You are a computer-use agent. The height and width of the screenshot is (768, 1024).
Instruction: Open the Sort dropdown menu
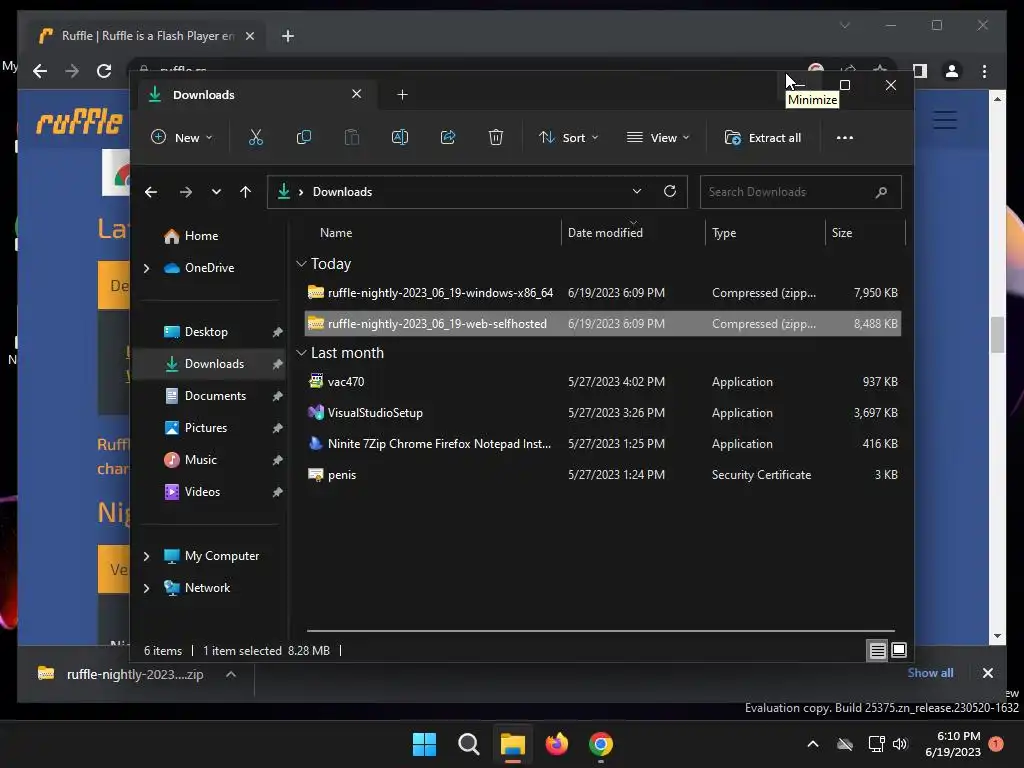(x=568, y=138)
